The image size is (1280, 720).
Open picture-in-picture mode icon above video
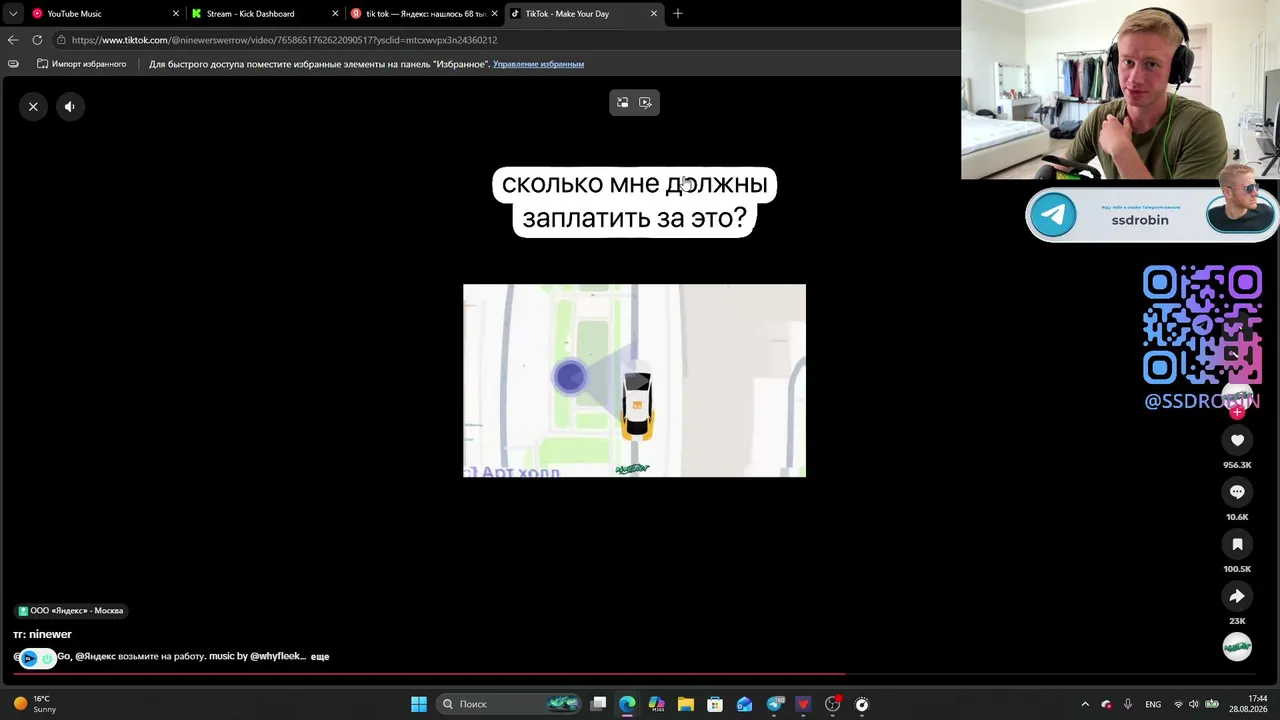pyautogui.click(x=622, y=102)
